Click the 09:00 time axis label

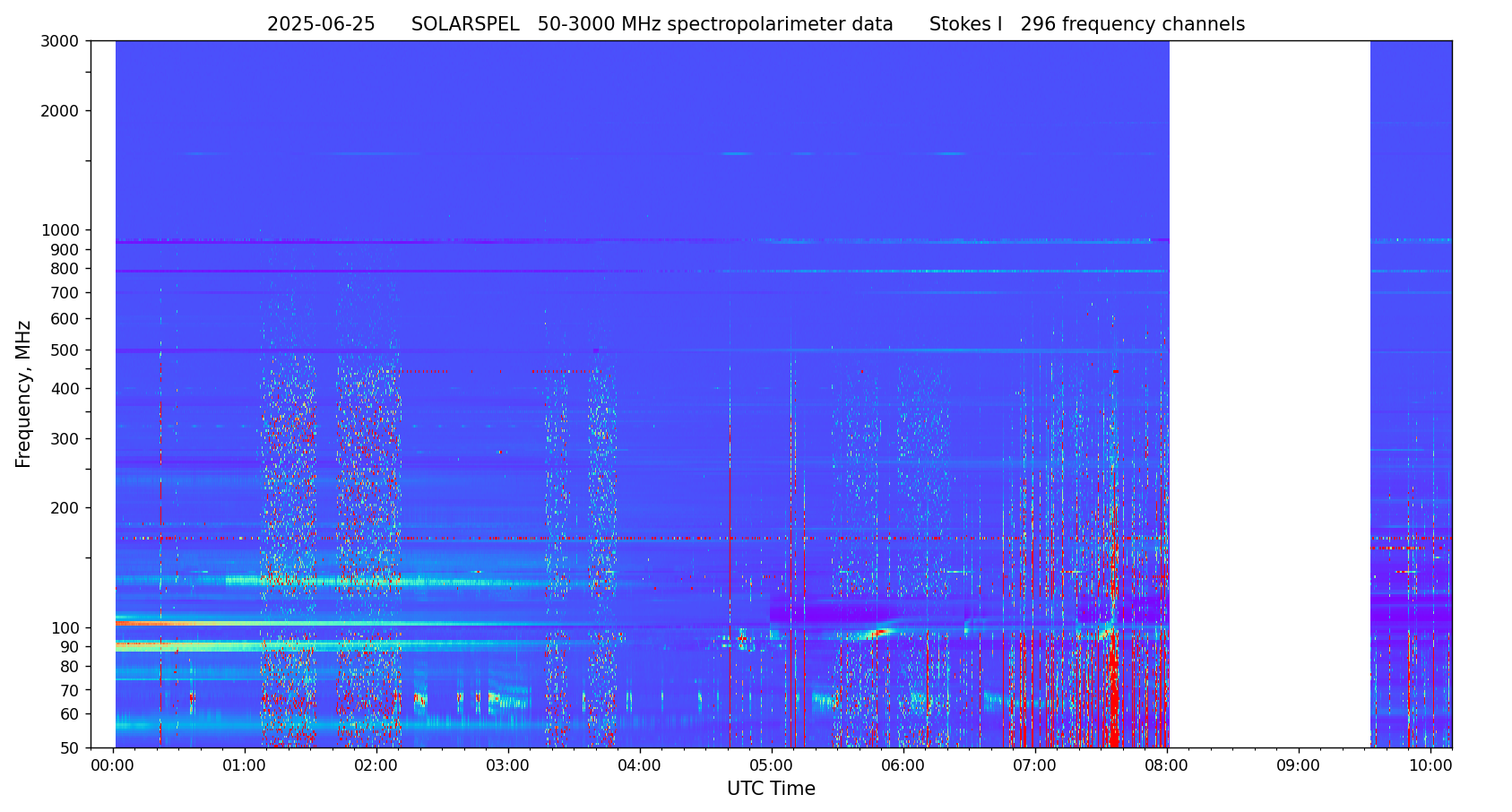tap(1299, 766)
